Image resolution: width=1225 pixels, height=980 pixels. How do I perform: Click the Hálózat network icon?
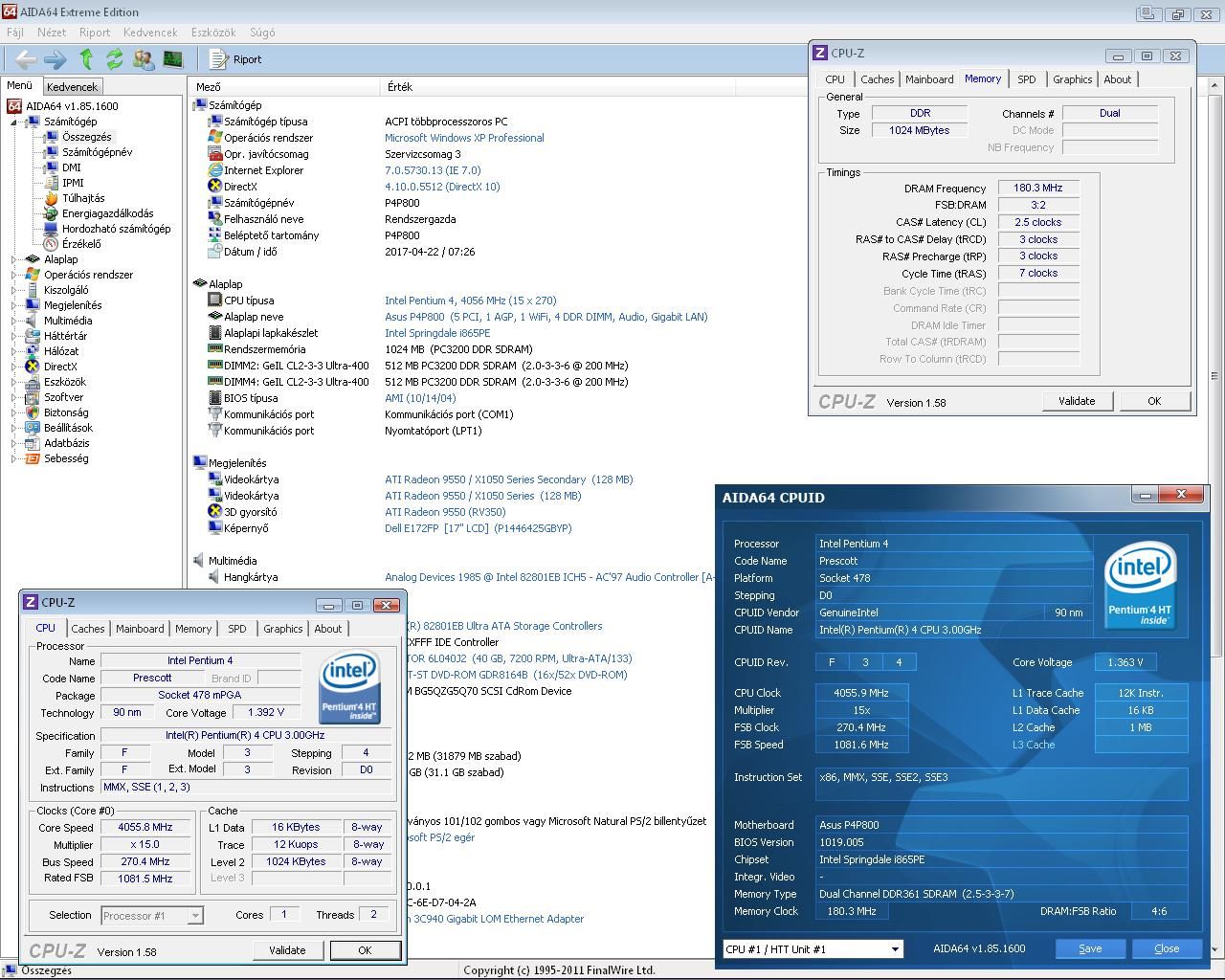tap(33, 351)
